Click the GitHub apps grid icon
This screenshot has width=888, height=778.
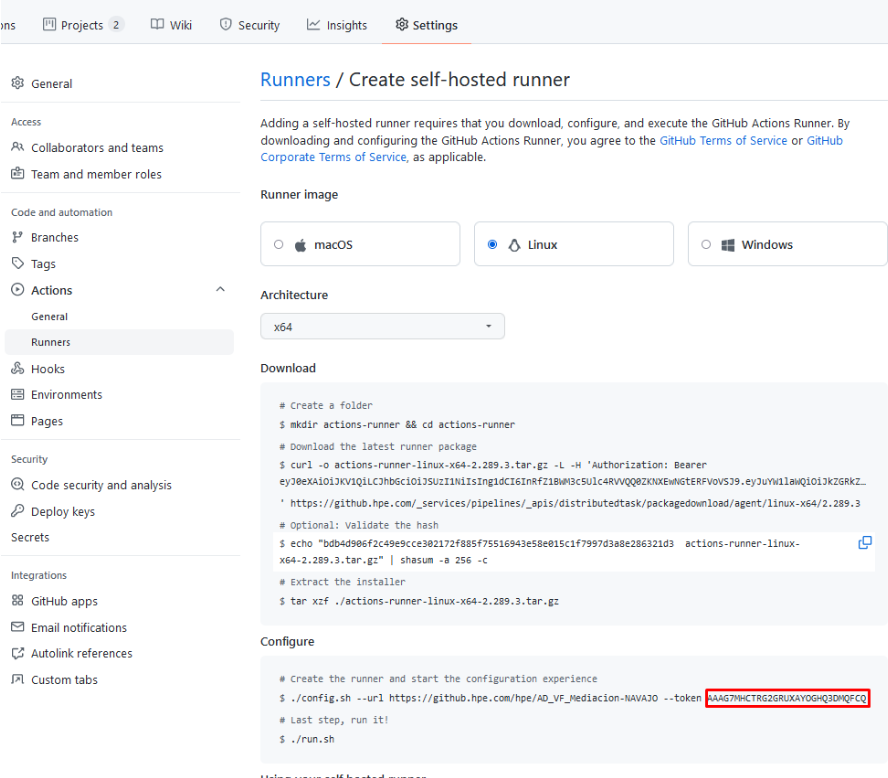point(18,600)
